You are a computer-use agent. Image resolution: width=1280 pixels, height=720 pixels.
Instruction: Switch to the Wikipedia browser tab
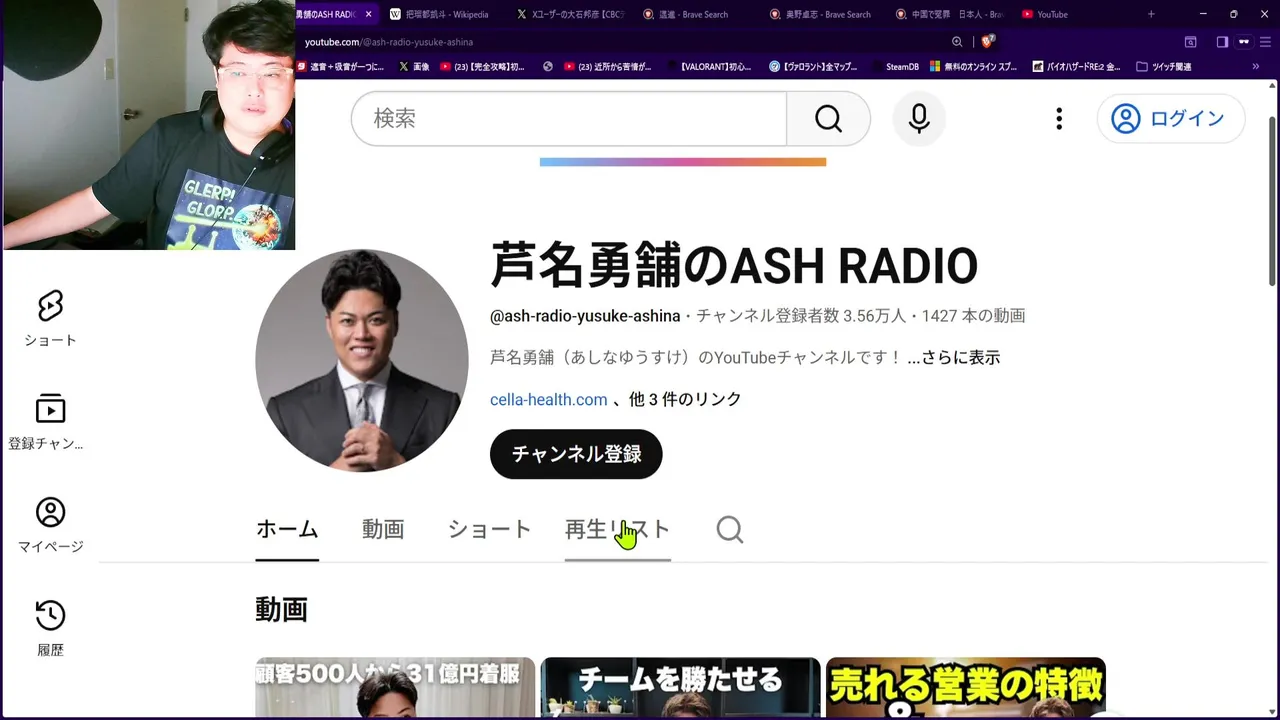[440, 14]
